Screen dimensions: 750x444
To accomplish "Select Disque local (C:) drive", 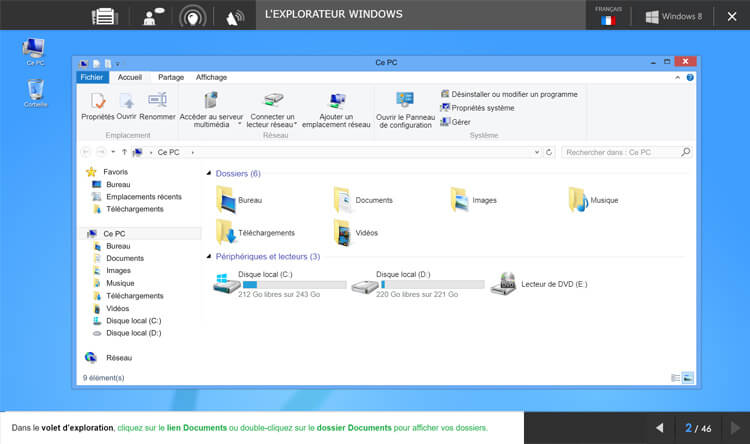I will 279,284.
